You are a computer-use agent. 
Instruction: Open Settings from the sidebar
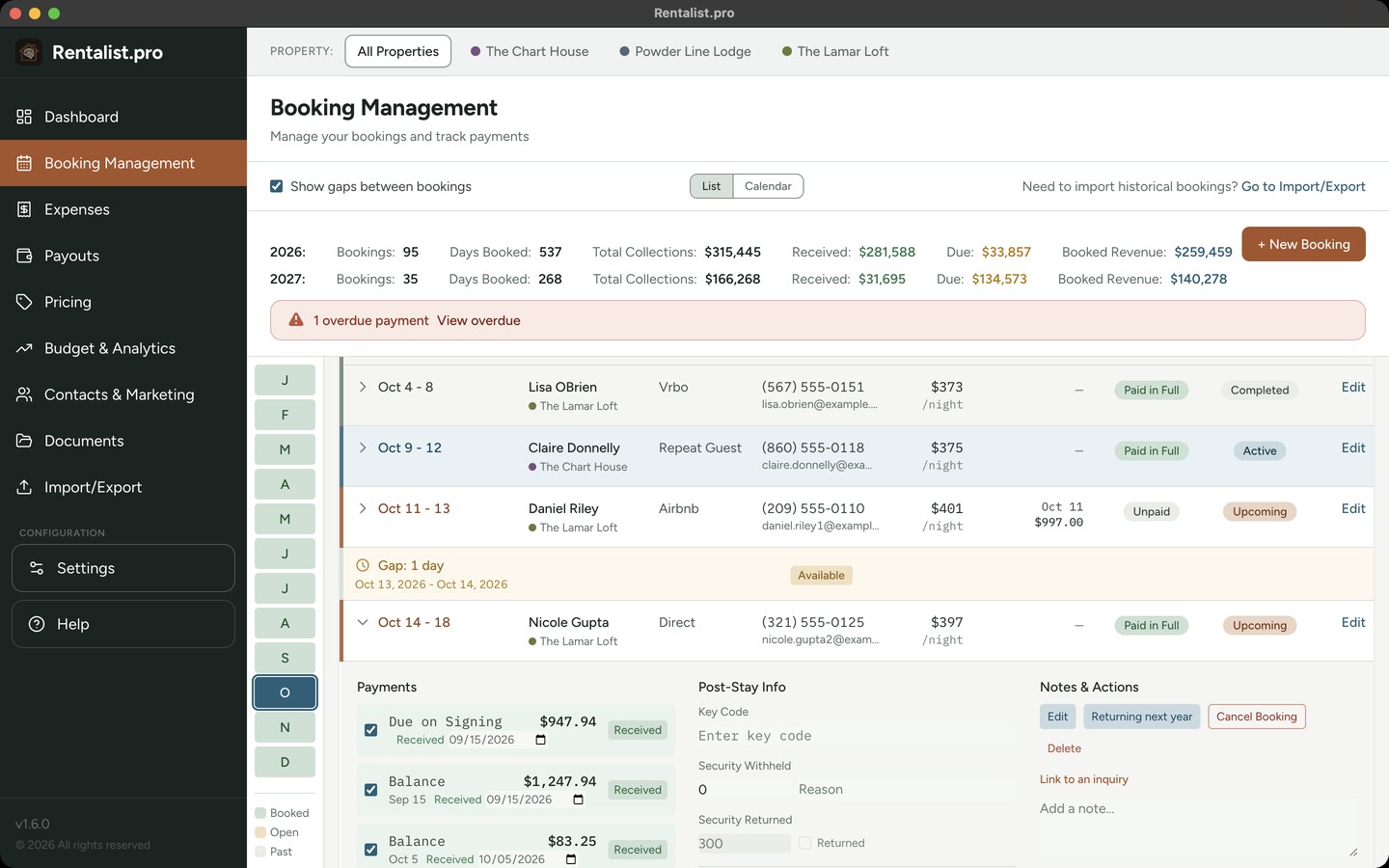pos(123,568)
